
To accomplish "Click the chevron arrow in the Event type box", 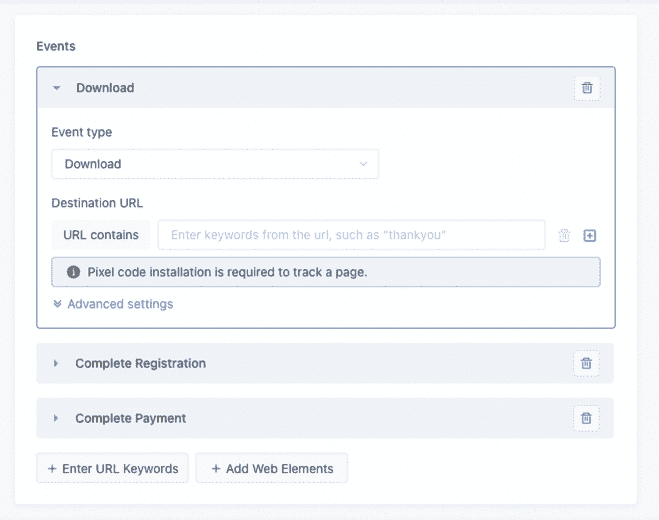I will 363,164.
